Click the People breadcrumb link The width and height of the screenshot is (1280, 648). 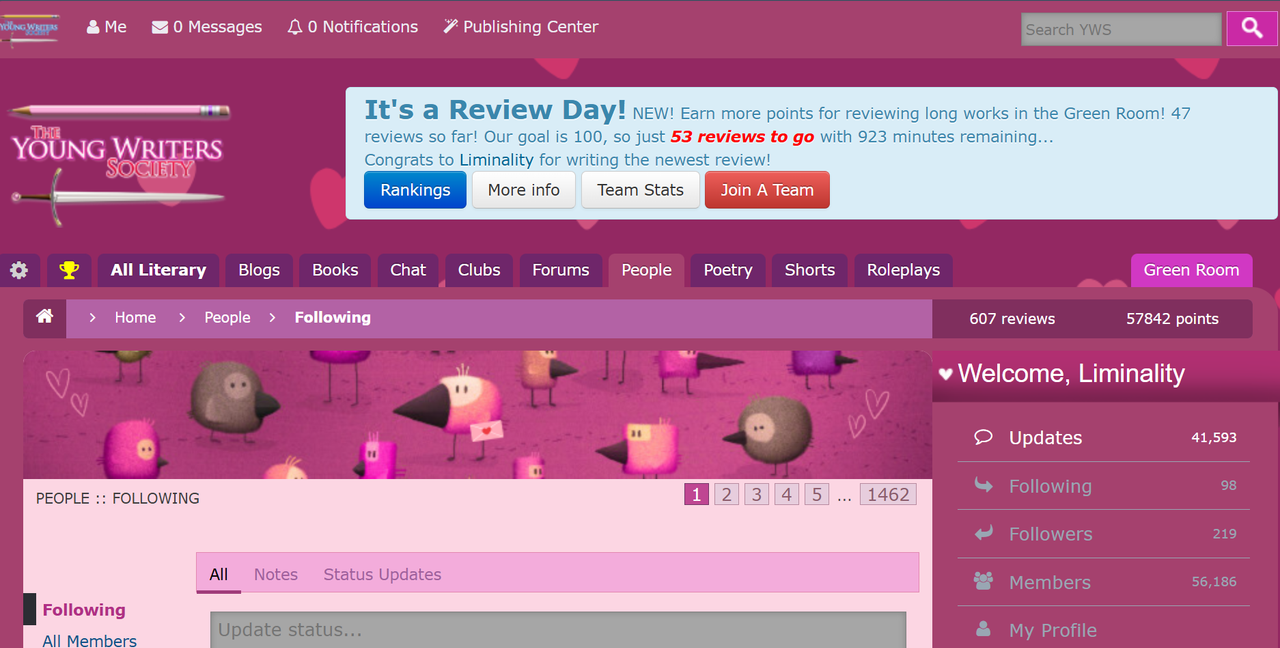[227, 318]
